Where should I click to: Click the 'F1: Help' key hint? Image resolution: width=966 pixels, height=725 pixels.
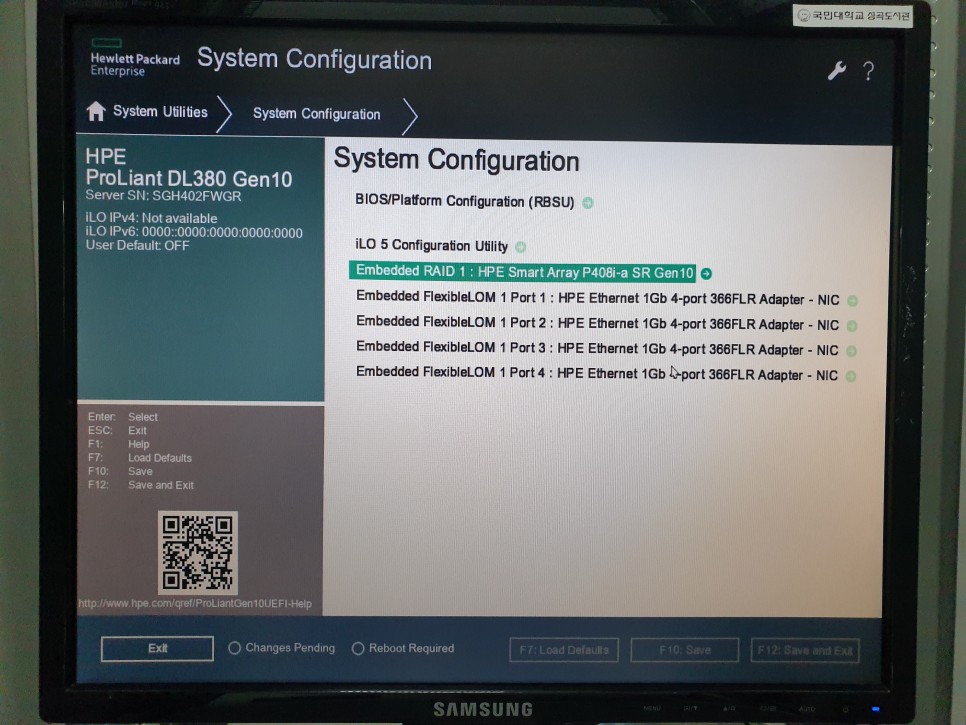pyautogui.click(x=118, y=444)
